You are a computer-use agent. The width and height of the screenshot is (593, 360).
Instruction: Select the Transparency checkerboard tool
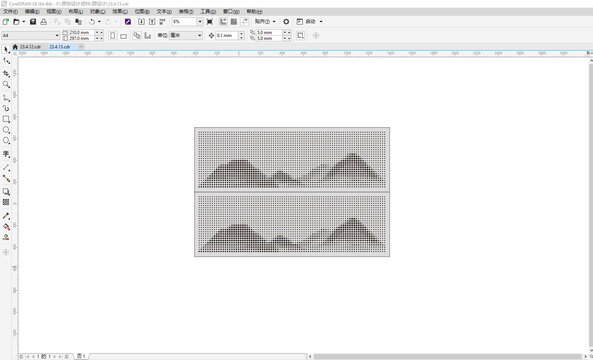click(x=6, y=202)
